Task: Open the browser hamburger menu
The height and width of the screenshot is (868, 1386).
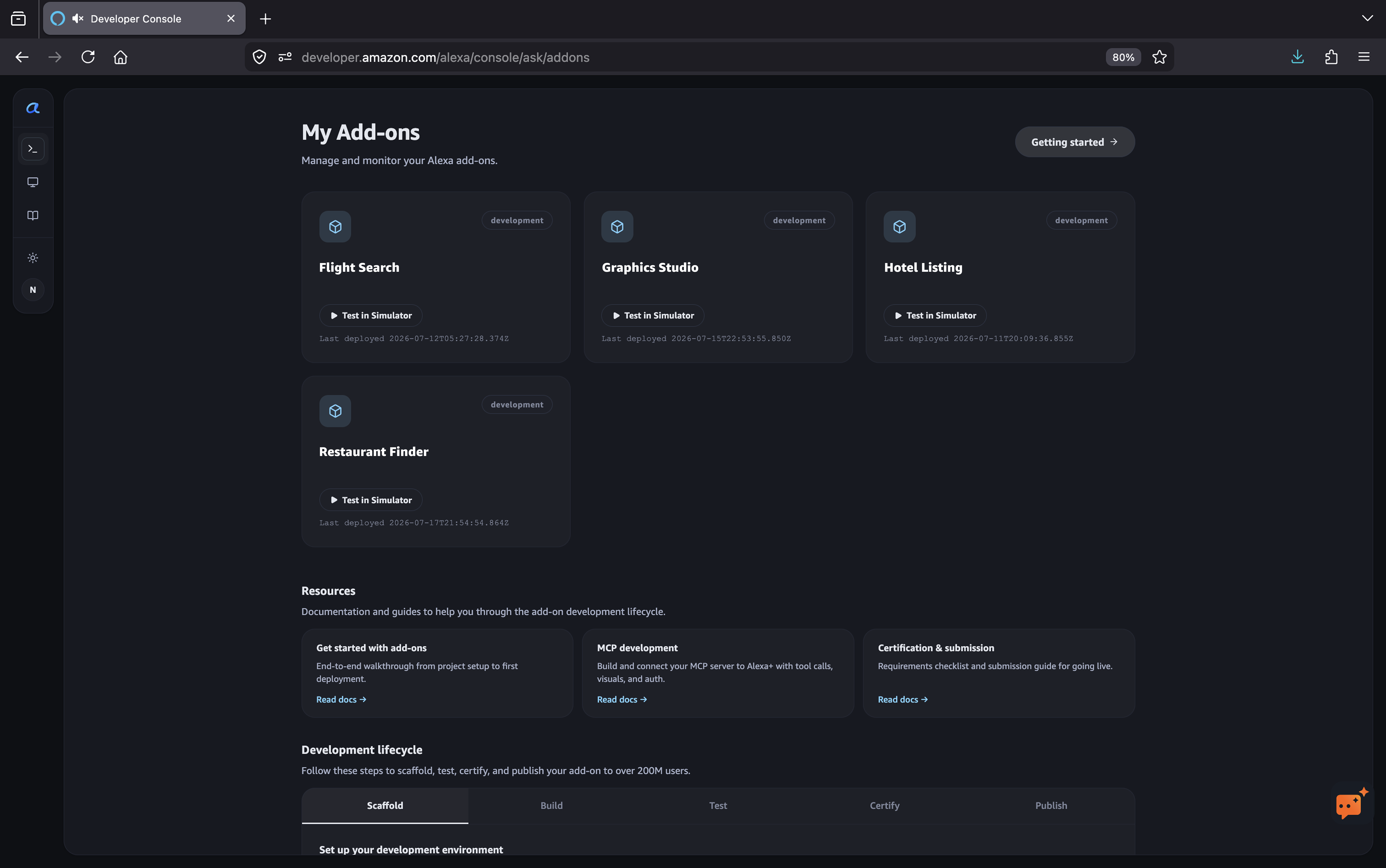Action: coord(1364,57)
